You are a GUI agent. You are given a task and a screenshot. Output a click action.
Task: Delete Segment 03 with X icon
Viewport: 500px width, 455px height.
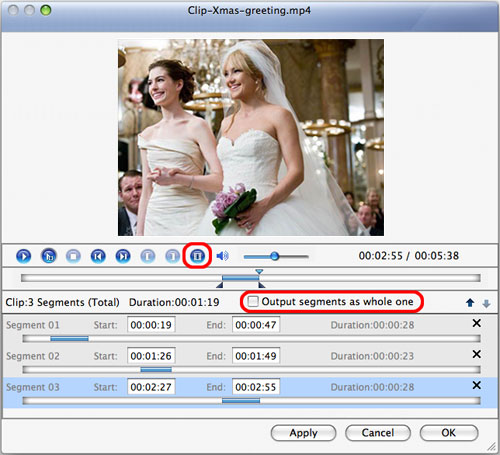tap(477, 385)
